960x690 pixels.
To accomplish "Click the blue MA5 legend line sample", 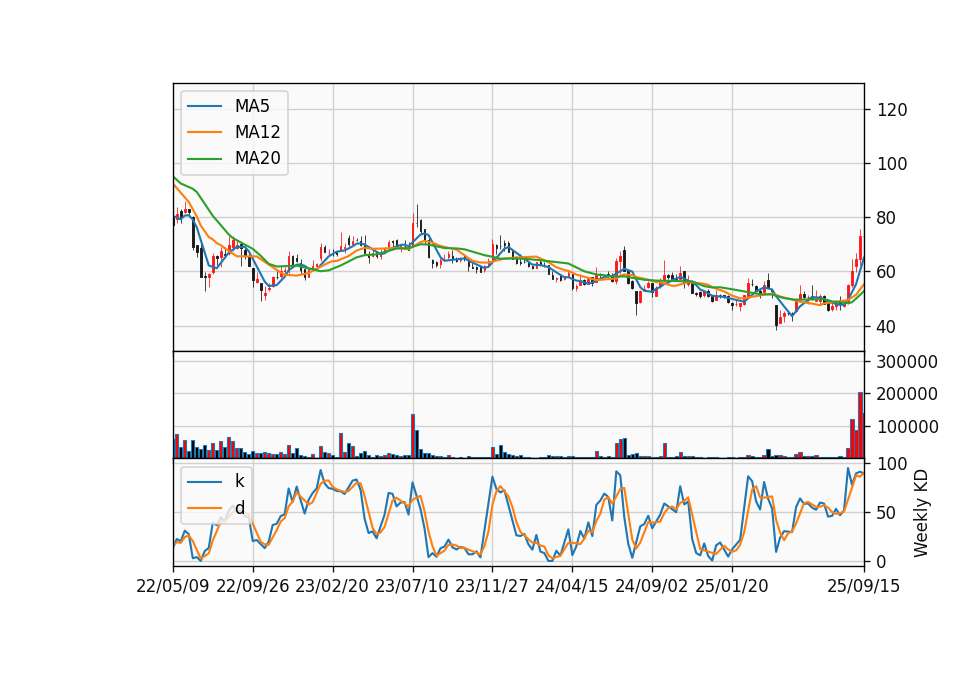I will 204,106.
